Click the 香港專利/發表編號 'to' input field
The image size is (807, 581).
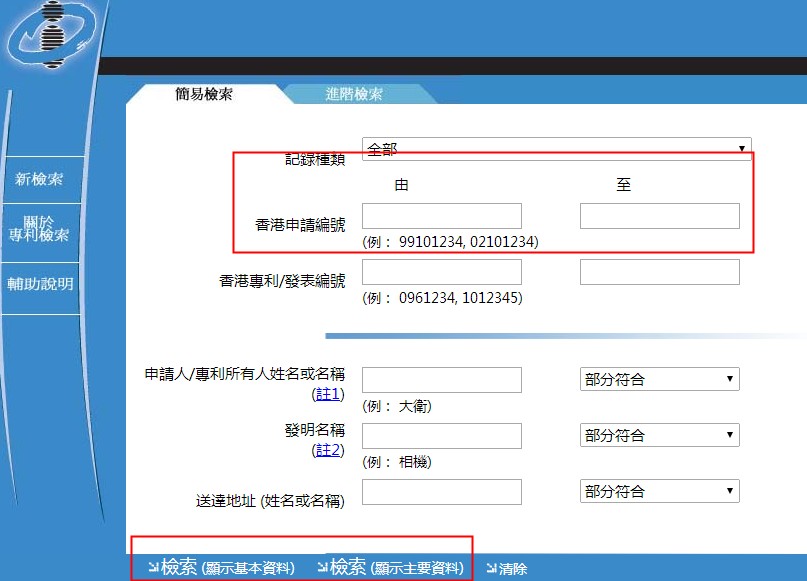(x=660, y=272)
